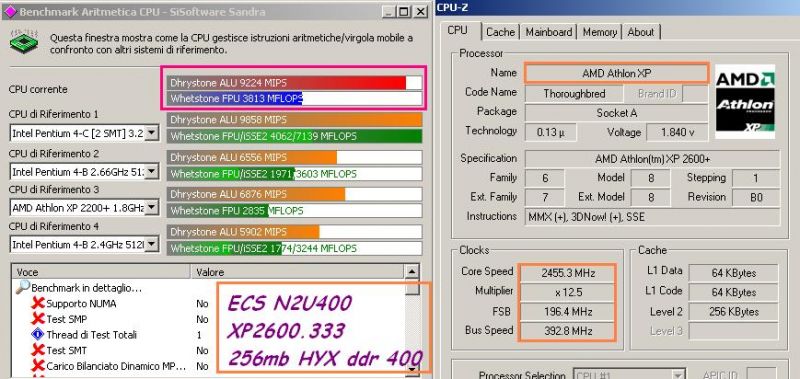The width and height of the screenshot is (800, 379).
Task: Click the Package field Socket A
Action: 617,113
